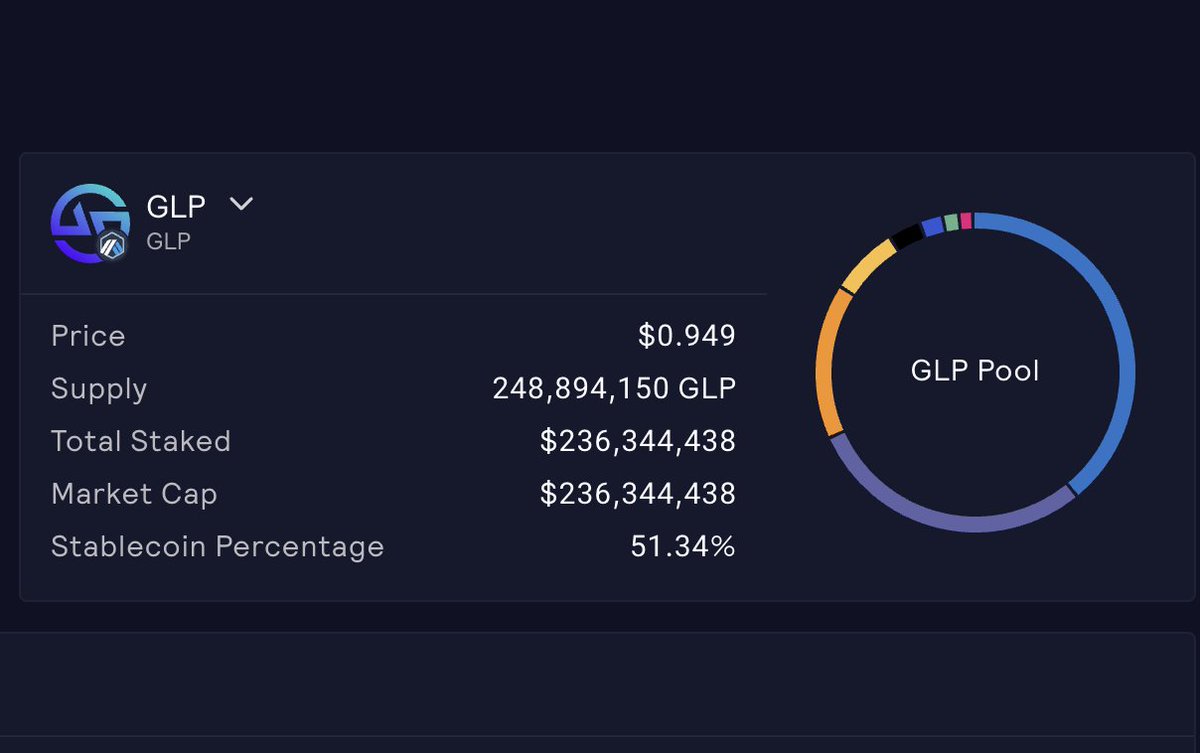Click the Supply row in the stats panel
This screenshot has width=1200, height=753.
click(99, 389)
